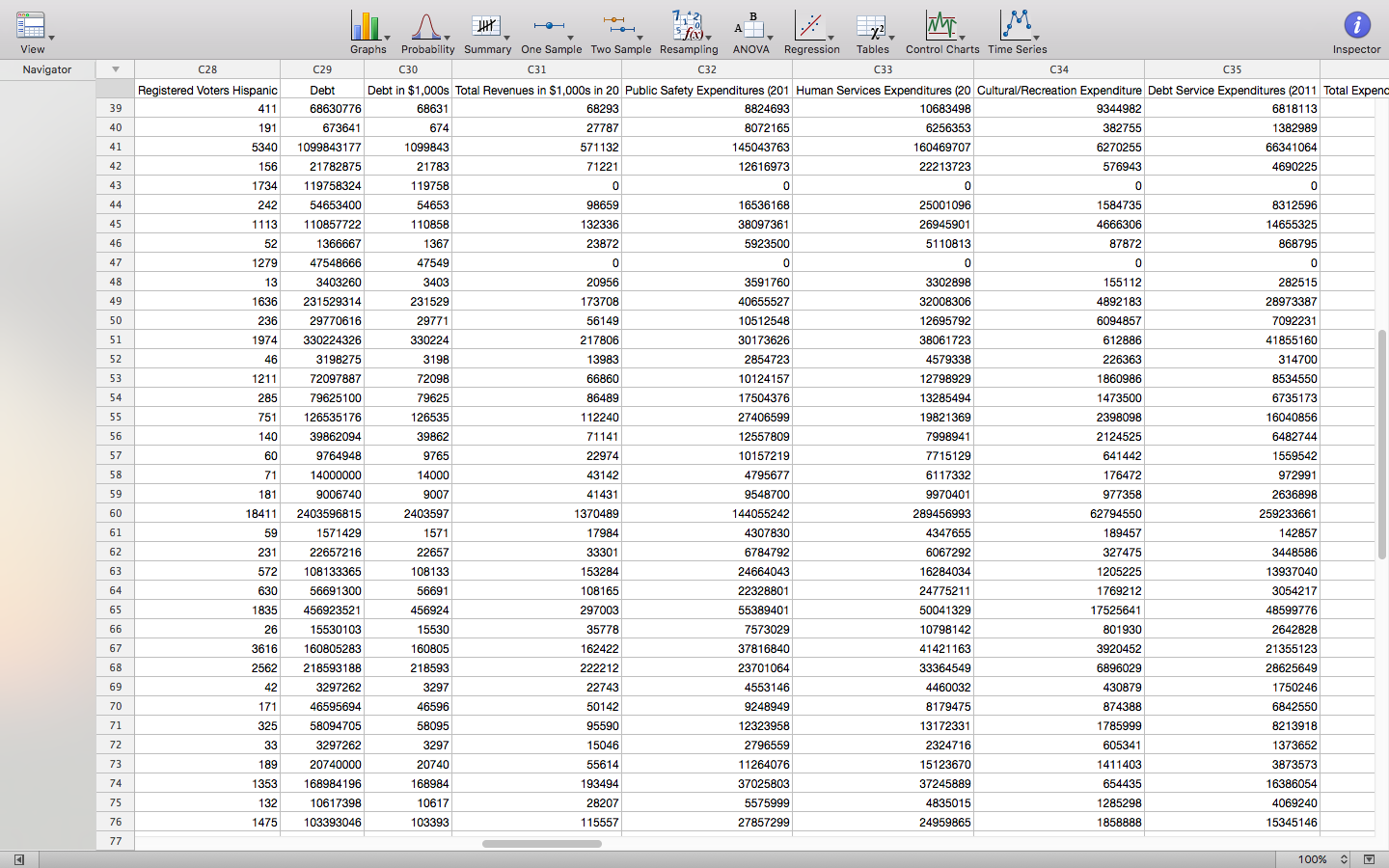Viewport: 1389px width, 868px height.
Task: Select column header C29
Action: pyautogui.click(x=322, y=69)
